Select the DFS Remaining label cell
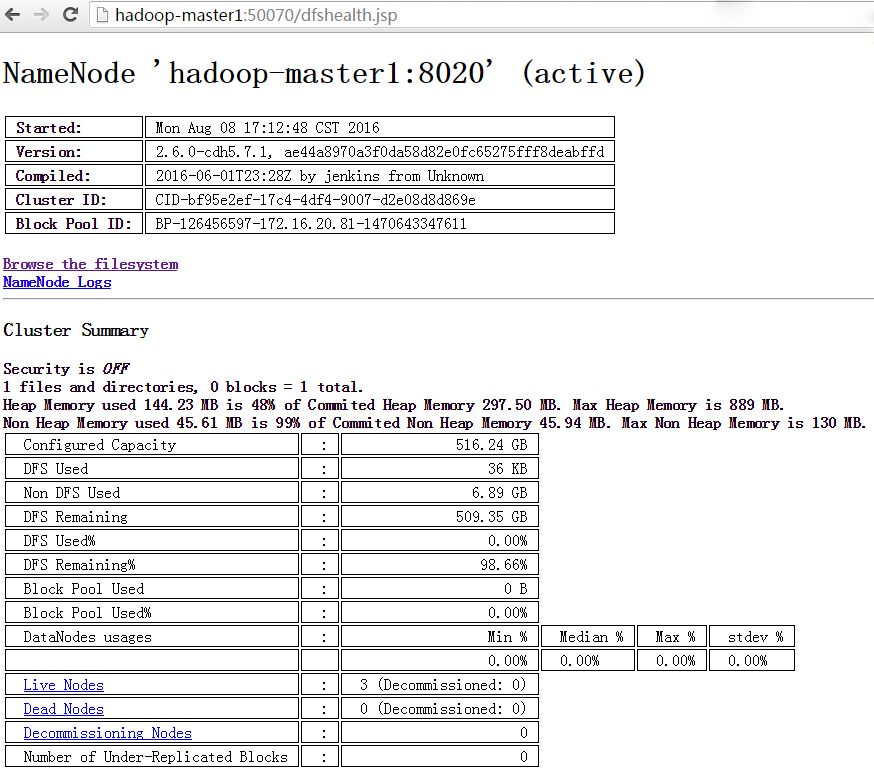Image resolution: width=874 pixels, height=779 pixels. pyautogui.click(x=152, y=516)
